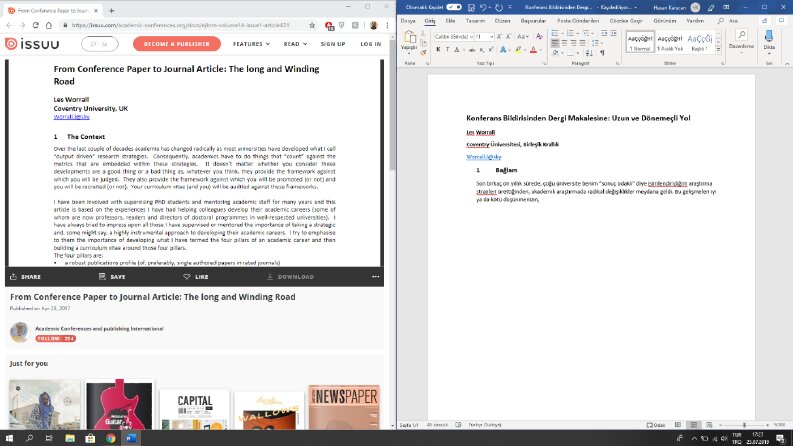The width and height of the screenshot is (793, 446).
Task: Click the Save icon in Word title bar
Action: pyautogui.click(x=471, y=8)
